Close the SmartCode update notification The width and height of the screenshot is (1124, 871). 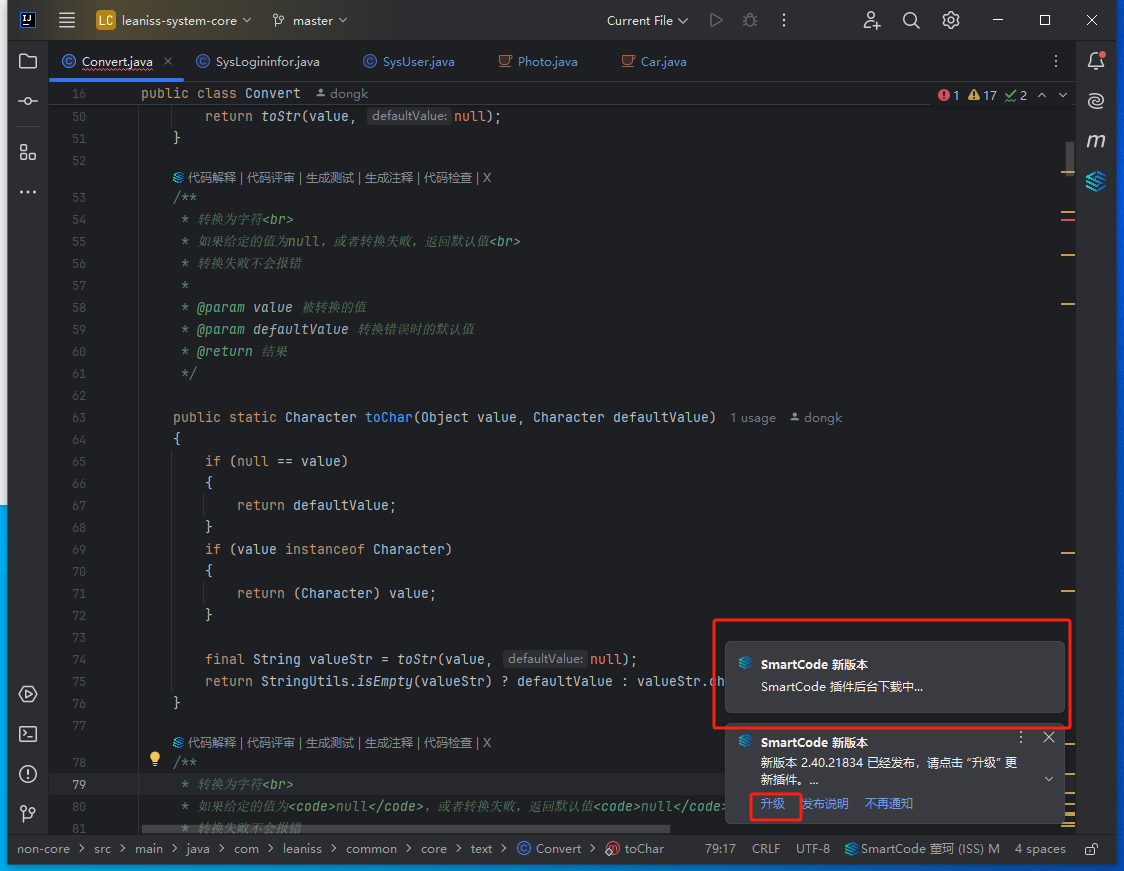1049,738
